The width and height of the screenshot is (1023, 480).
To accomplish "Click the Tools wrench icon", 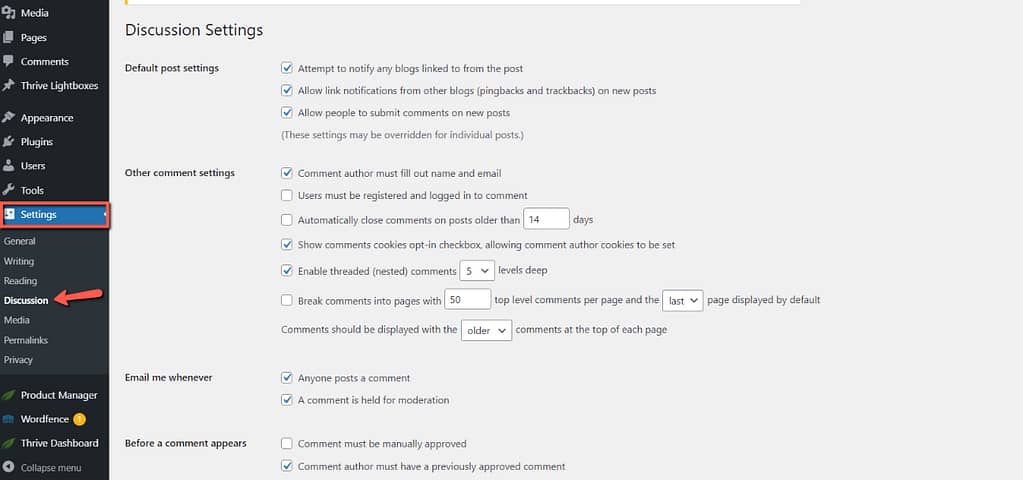I will tap(8, 190).
